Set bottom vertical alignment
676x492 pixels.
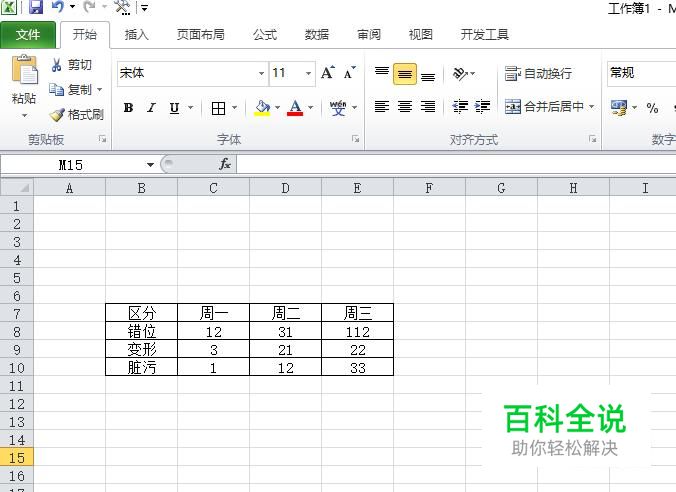click(x=428, y=75)
